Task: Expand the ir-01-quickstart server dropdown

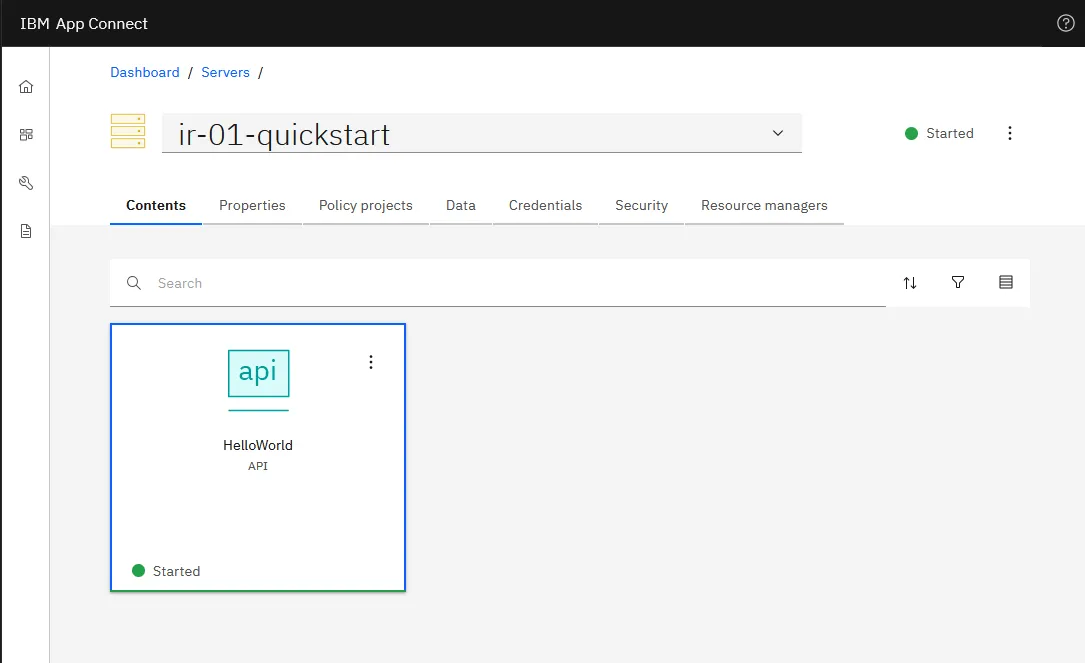Action: 482,133
